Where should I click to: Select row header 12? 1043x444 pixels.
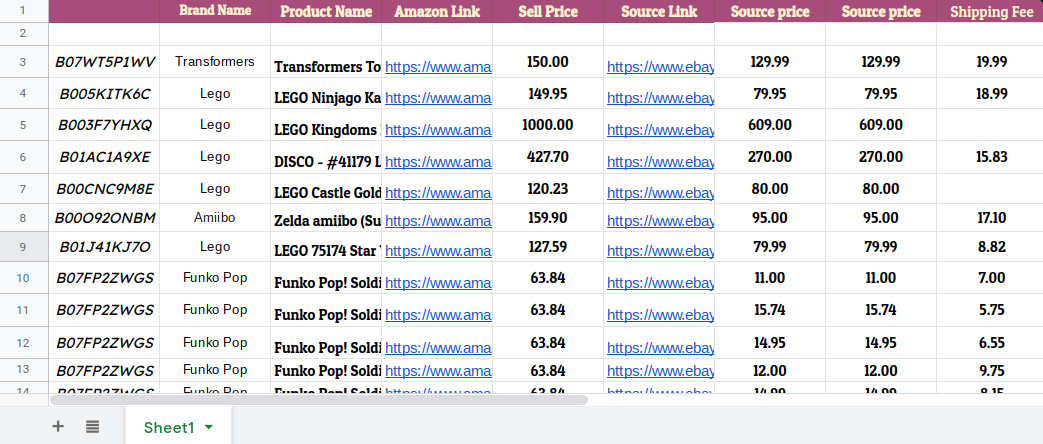pyautogui.click(x=23, y=343)
